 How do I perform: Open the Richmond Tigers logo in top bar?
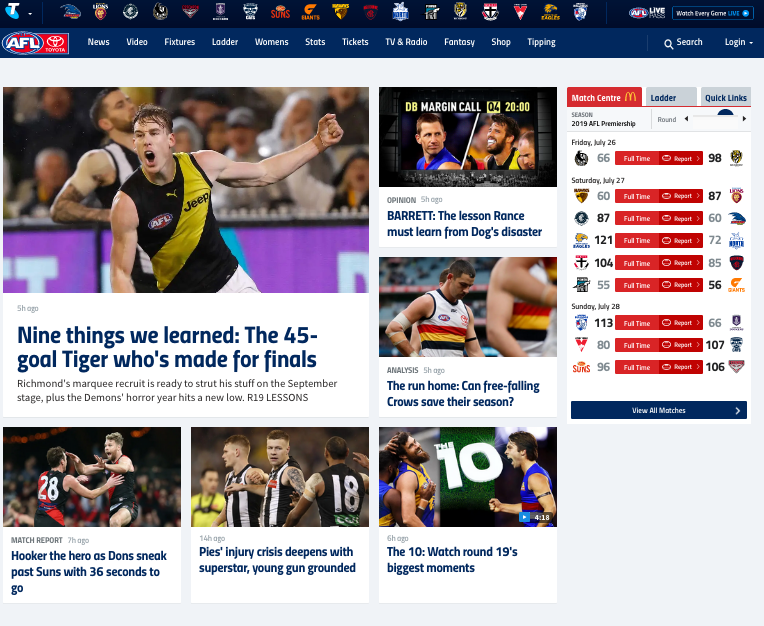coord(460,12)
